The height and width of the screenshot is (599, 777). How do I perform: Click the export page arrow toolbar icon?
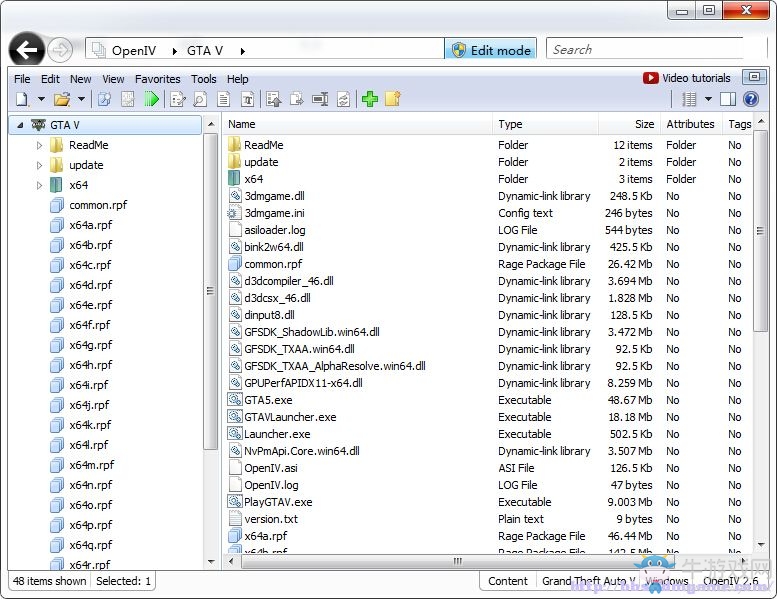(x=296, y=100)
